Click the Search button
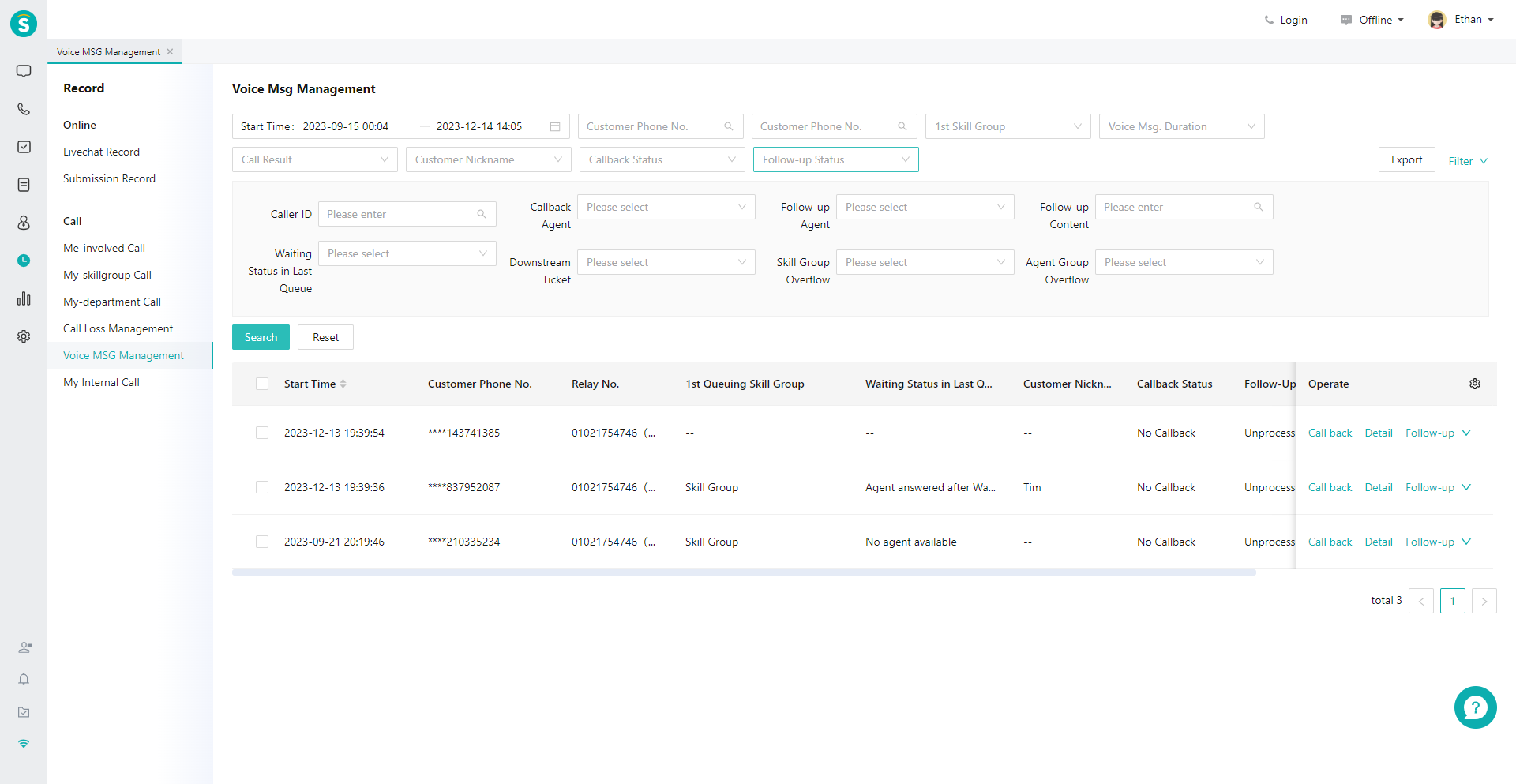This screenshot has height=784, width=1516. (261, 337)
